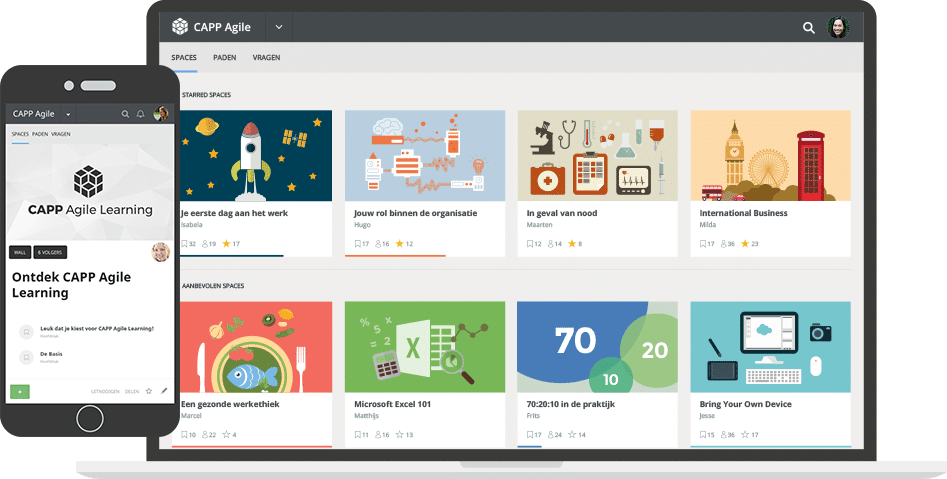The image size is (947, 479).
Task: Open user avatar in the phone header
Action: [x=161, y=114]
